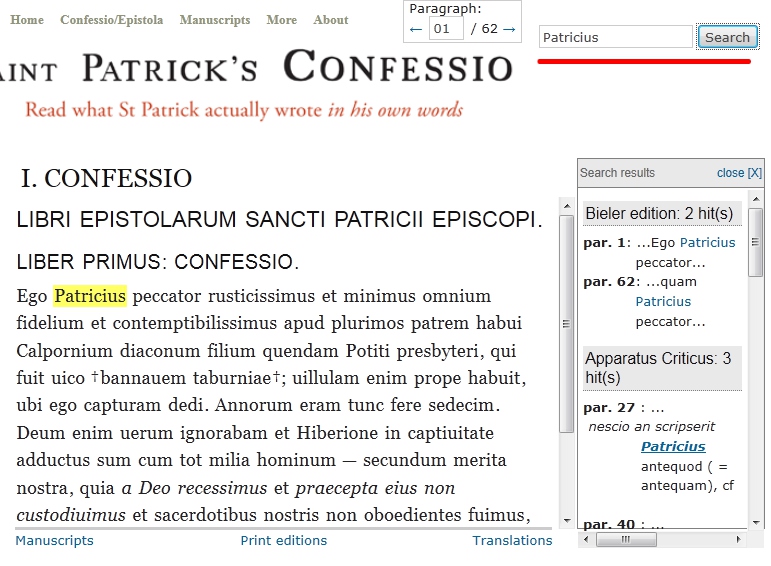Open the More menu
771x566 pixels.
282,20
